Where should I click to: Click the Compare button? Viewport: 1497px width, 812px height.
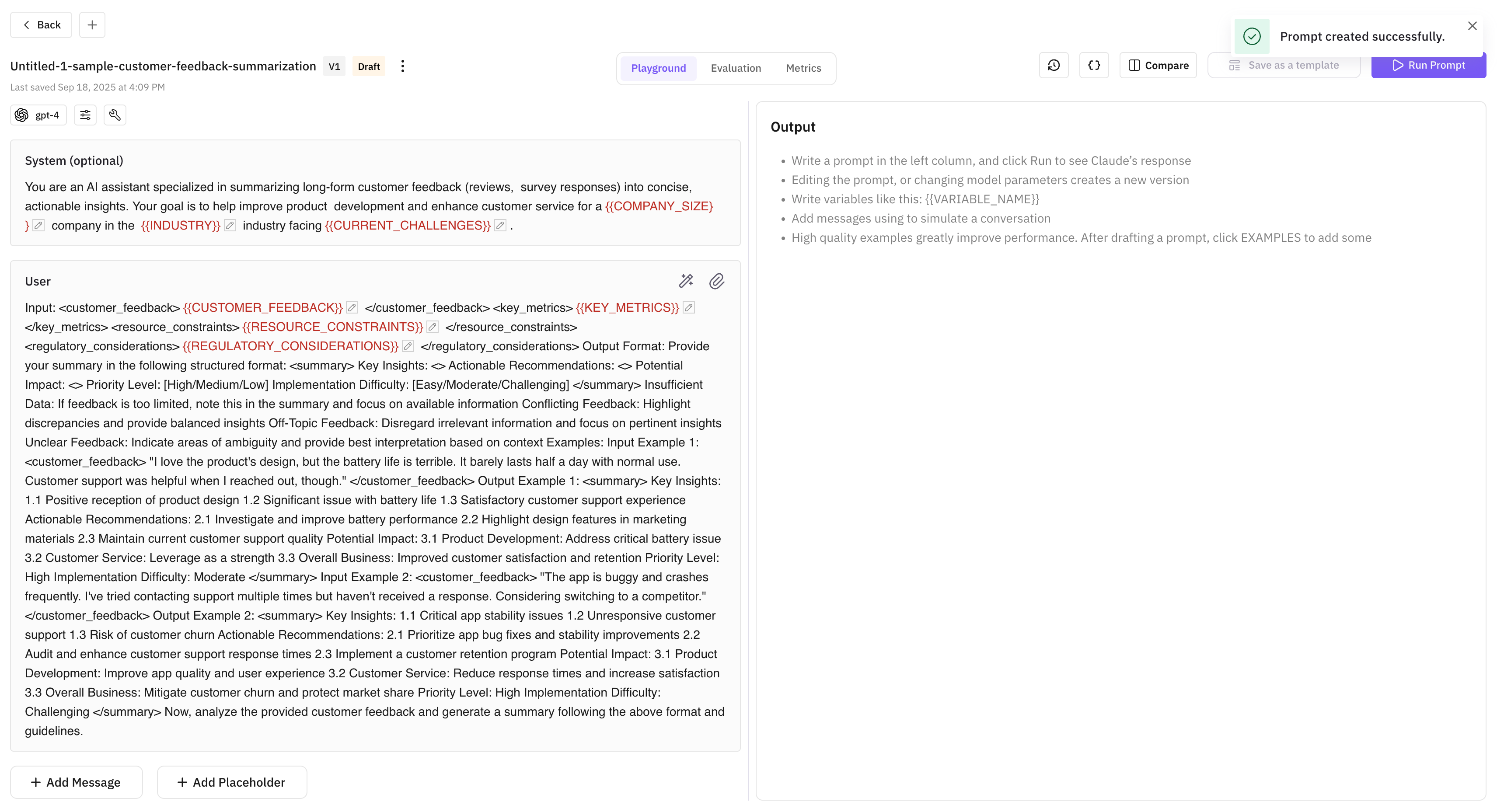[x=1158, y=65]
